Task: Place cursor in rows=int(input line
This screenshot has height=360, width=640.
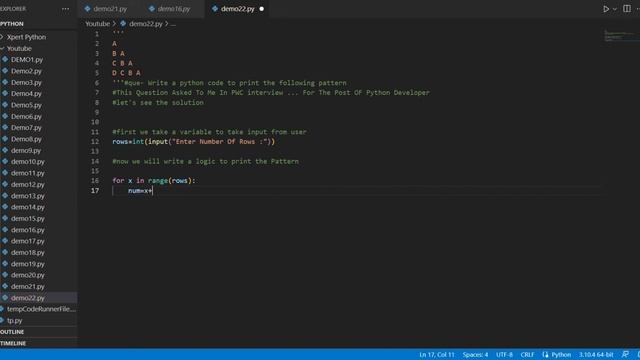Action: coord(193,142)
